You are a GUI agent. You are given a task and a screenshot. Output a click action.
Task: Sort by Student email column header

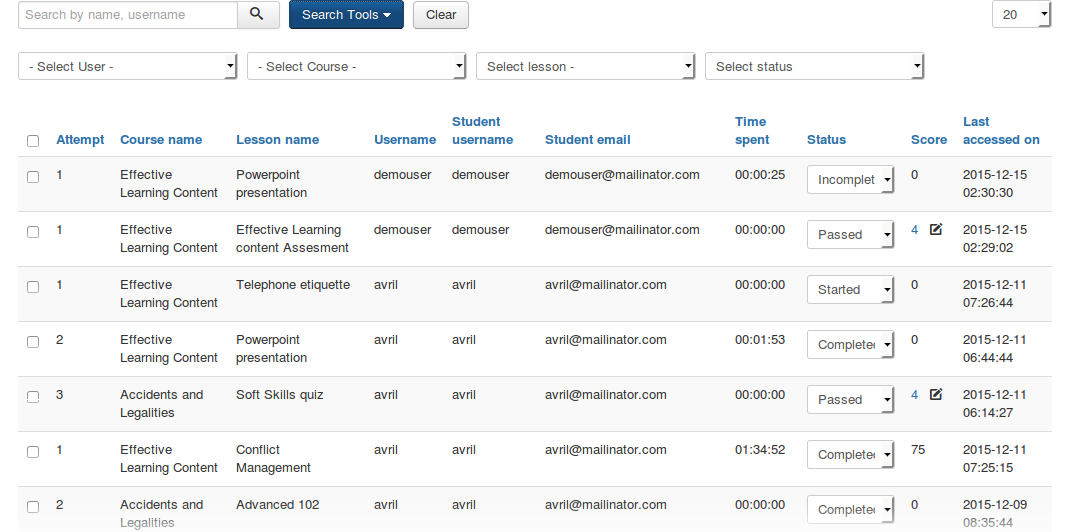coord(587,140)
